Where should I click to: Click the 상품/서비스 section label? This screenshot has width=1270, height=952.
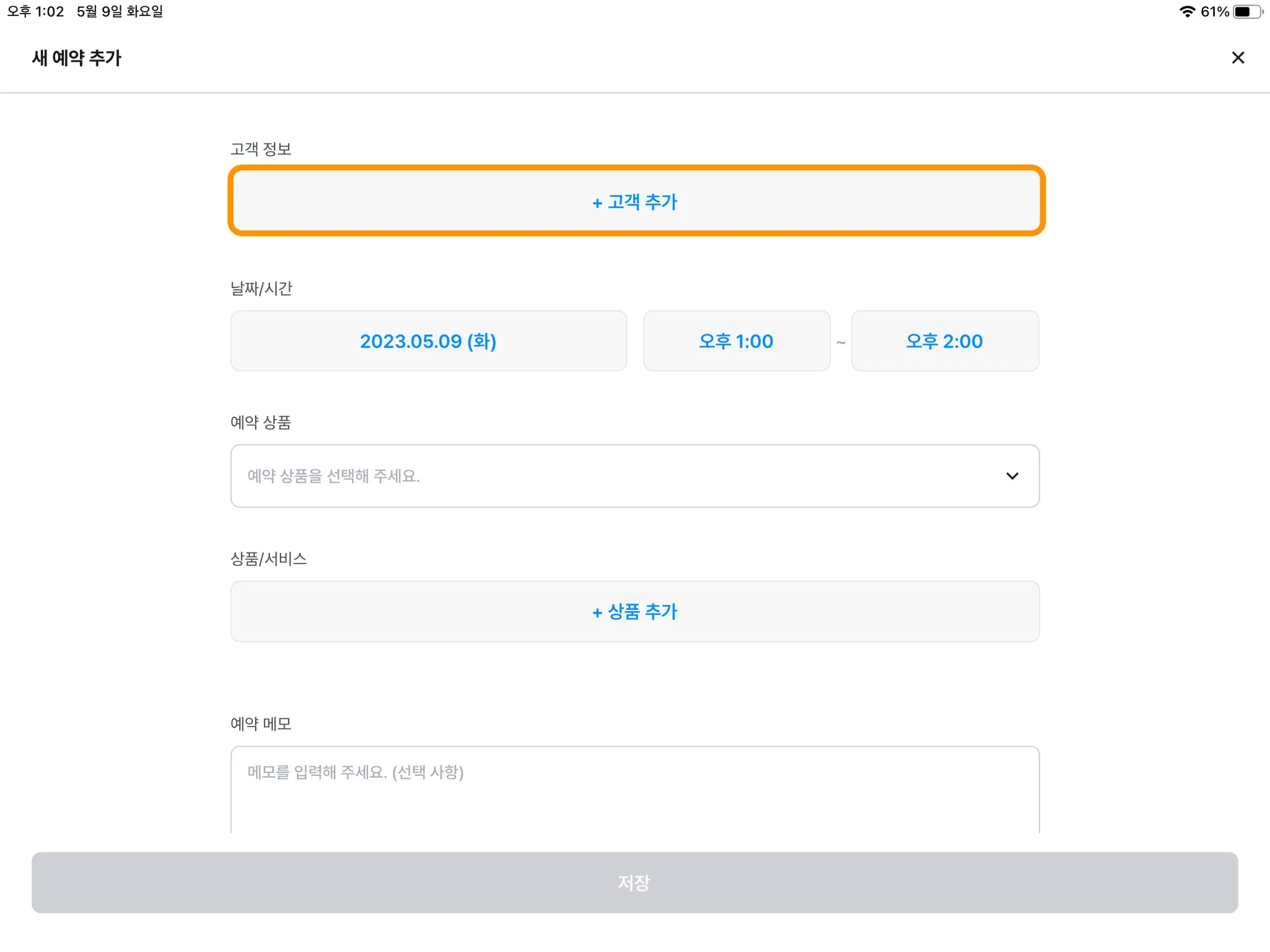click(x=269, y=558)
